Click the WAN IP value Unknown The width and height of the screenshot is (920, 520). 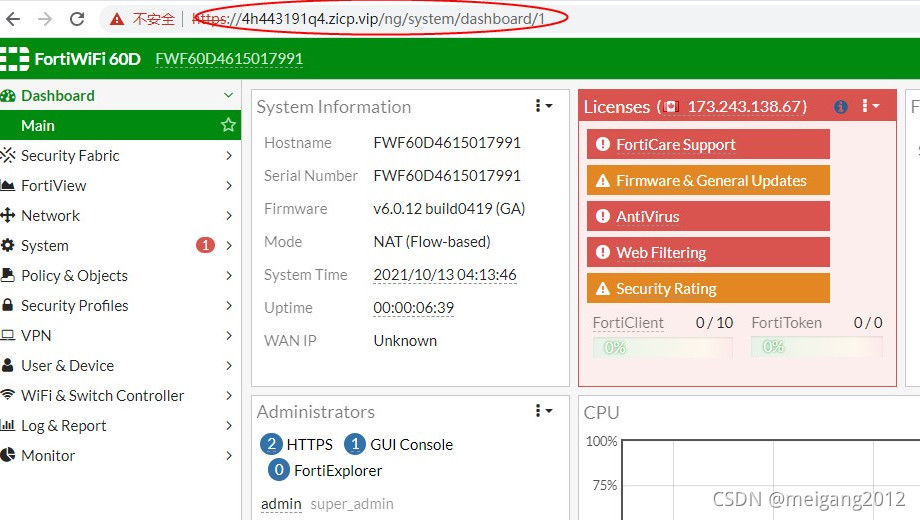[x=405, y=340]
